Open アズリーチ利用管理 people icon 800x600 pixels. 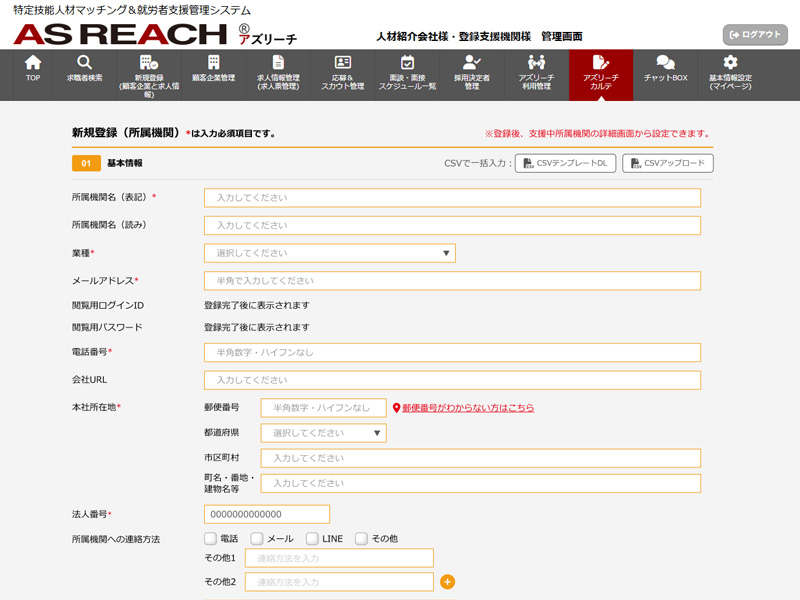point(536,62)
